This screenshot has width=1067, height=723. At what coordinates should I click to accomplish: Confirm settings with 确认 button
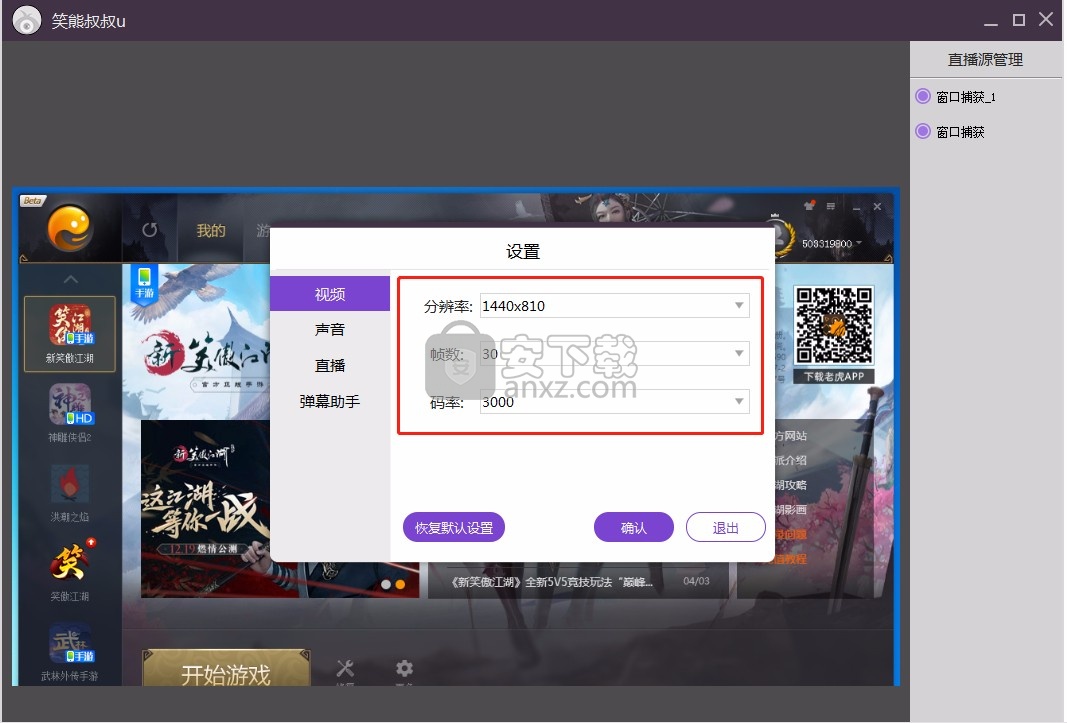(634, 528)
